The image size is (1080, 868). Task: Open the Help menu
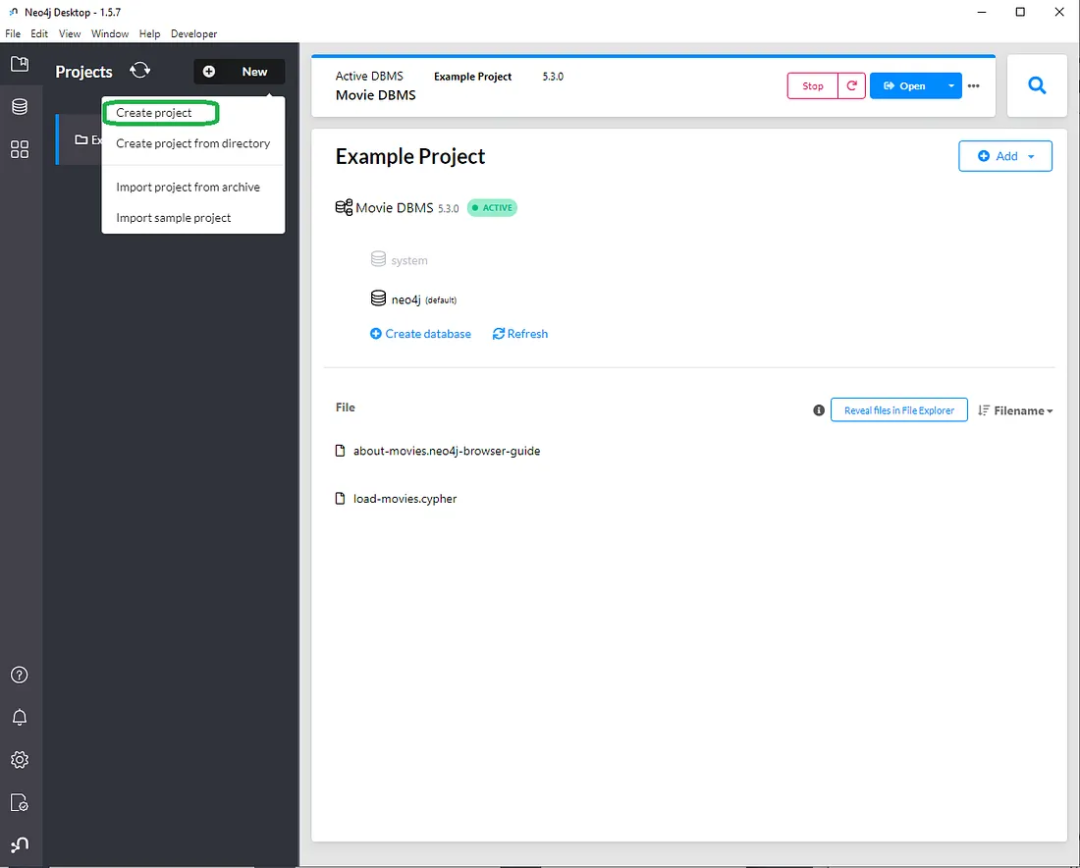[149, 34]
